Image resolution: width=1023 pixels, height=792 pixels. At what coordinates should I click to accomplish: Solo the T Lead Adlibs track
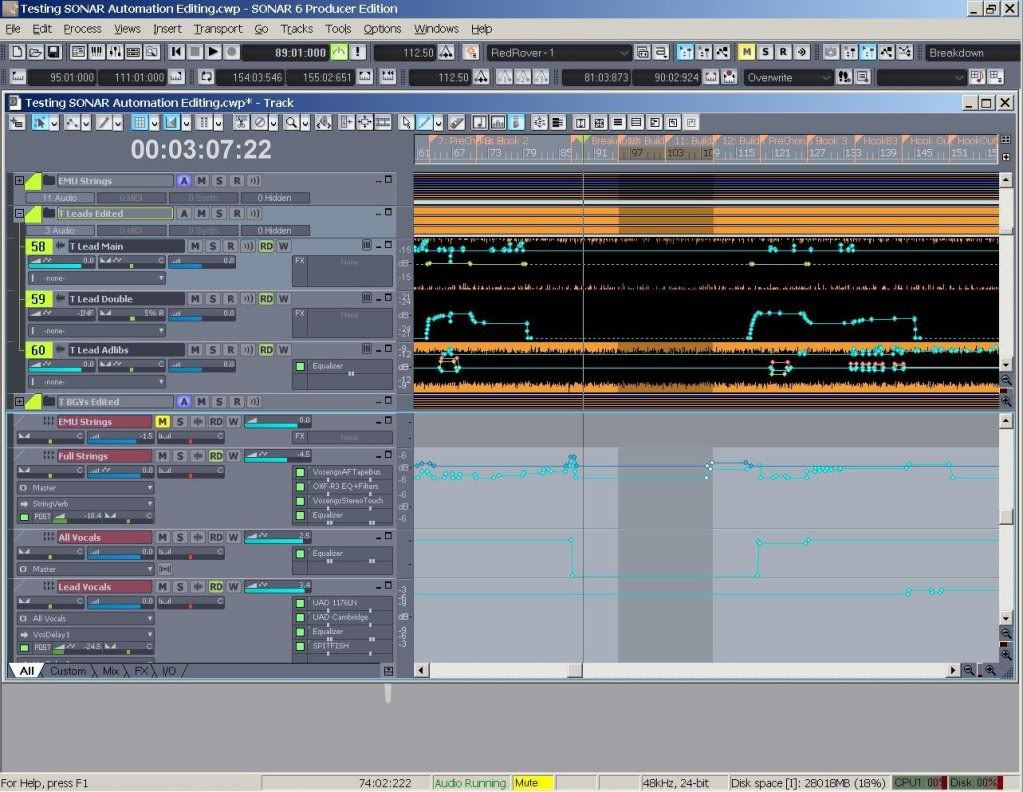tap(213, 350)
